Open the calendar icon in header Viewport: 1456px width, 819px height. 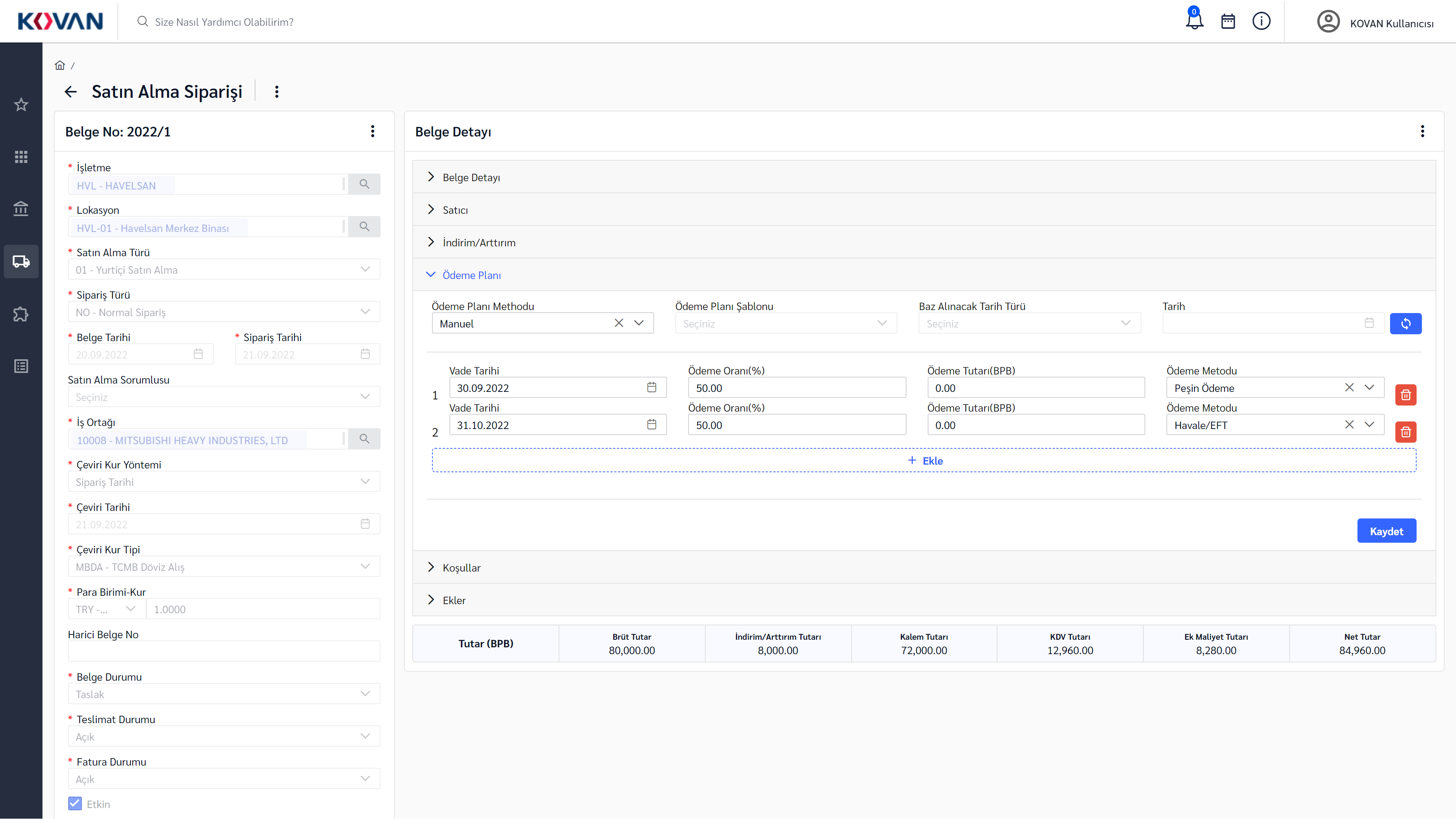tap(1227, 22)
